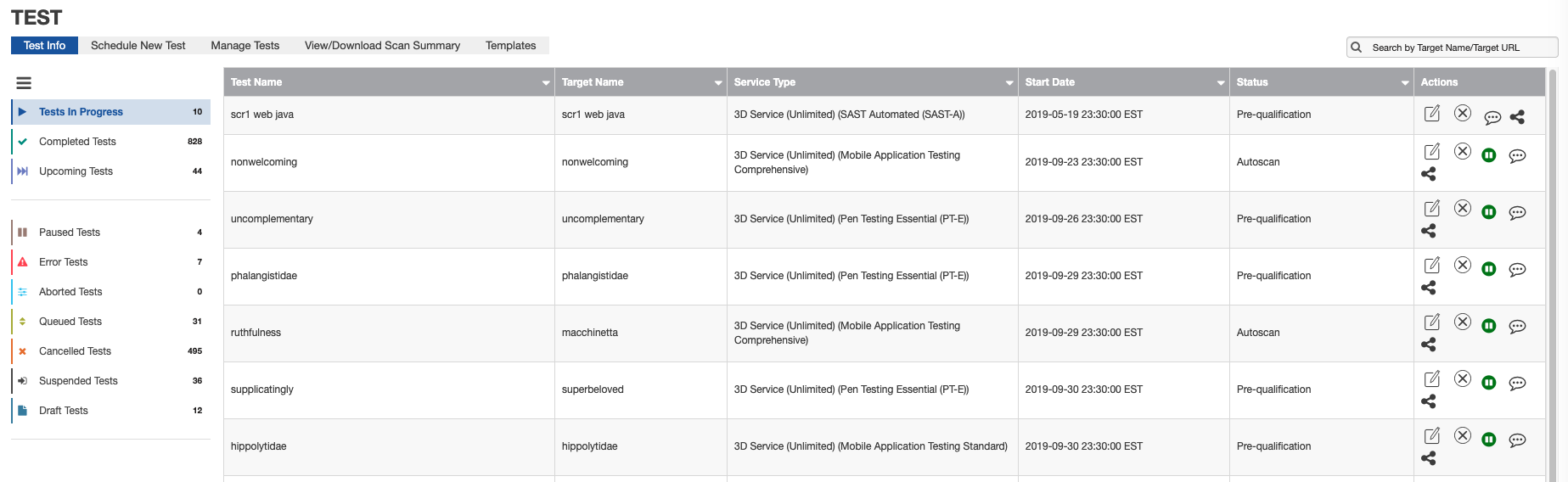Cancel the scr1 web java test
The width and height of the screenshot is (1568, 482).
click(x=1463, y=113)
